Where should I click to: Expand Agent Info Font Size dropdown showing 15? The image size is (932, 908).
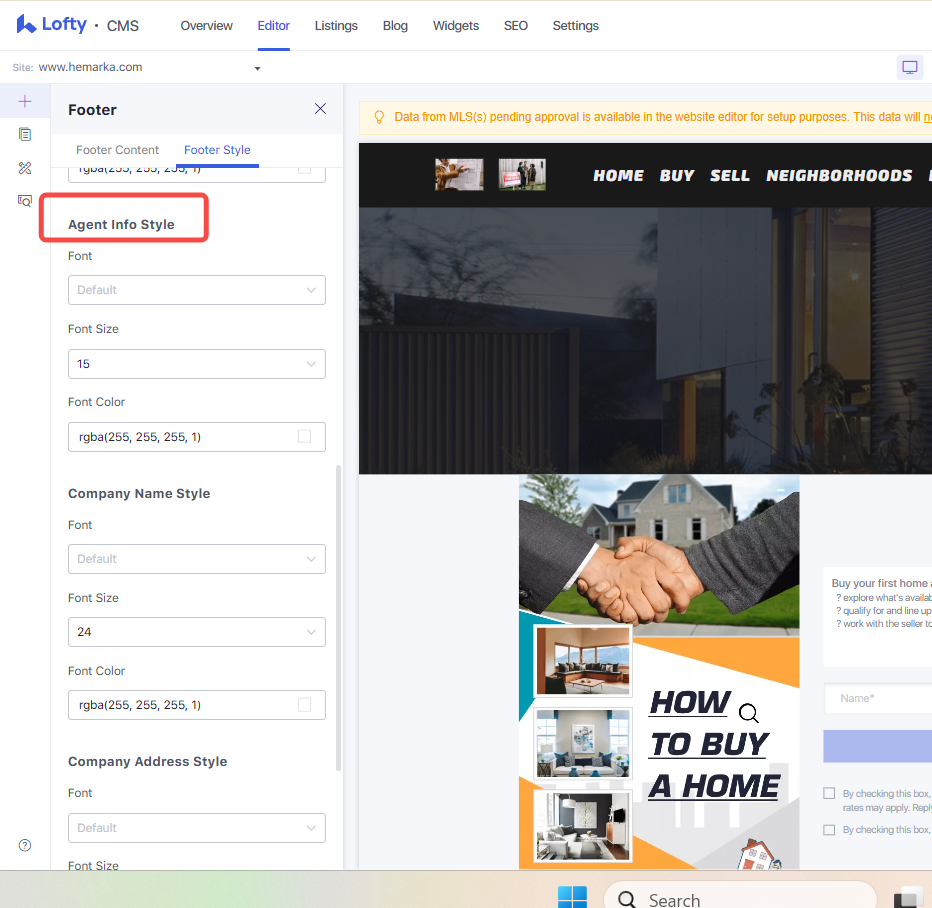[x=197, y=364]
